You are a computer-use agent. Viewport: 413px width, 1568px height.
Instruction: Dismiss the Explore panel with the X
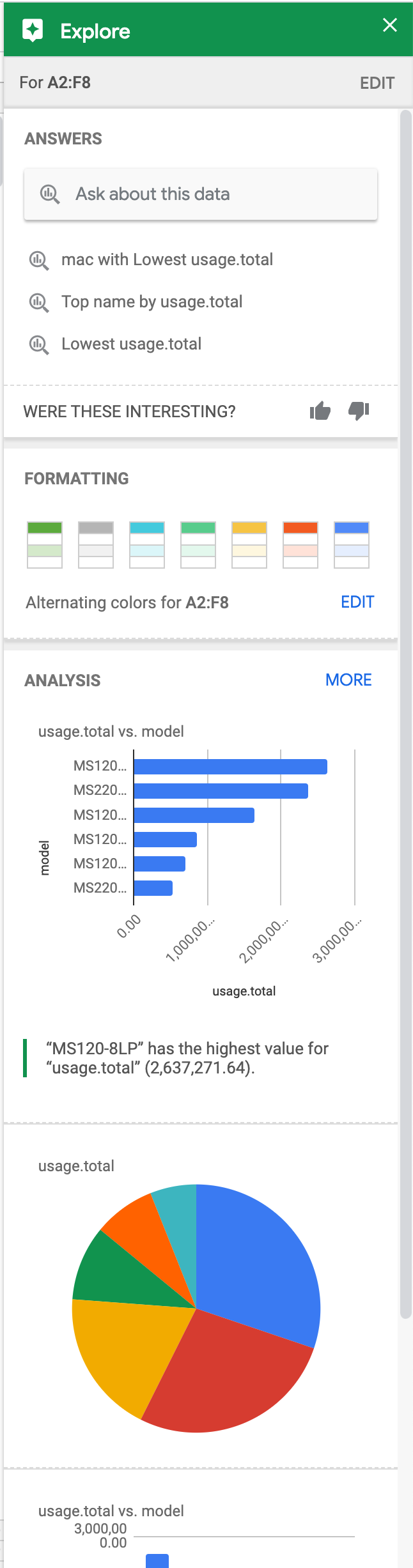tap(389, 26)
